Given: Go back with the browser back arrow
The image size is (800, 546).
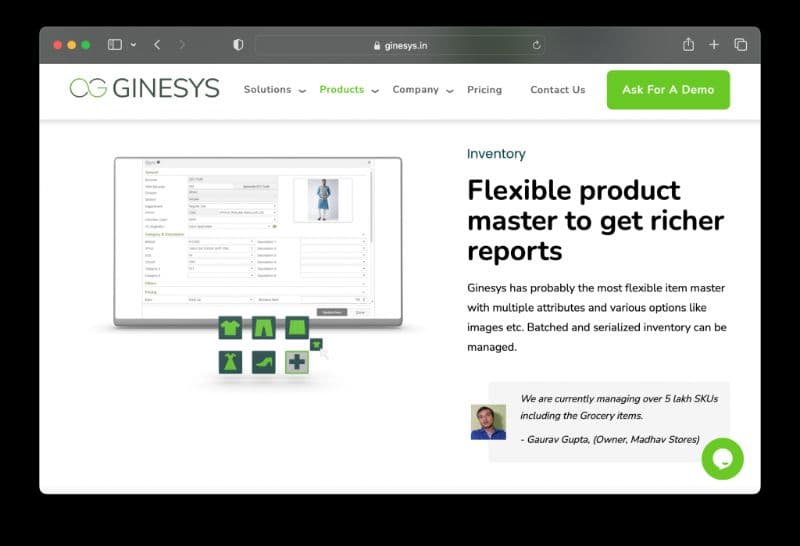Looking at the screenshot, I should point(157,45).
